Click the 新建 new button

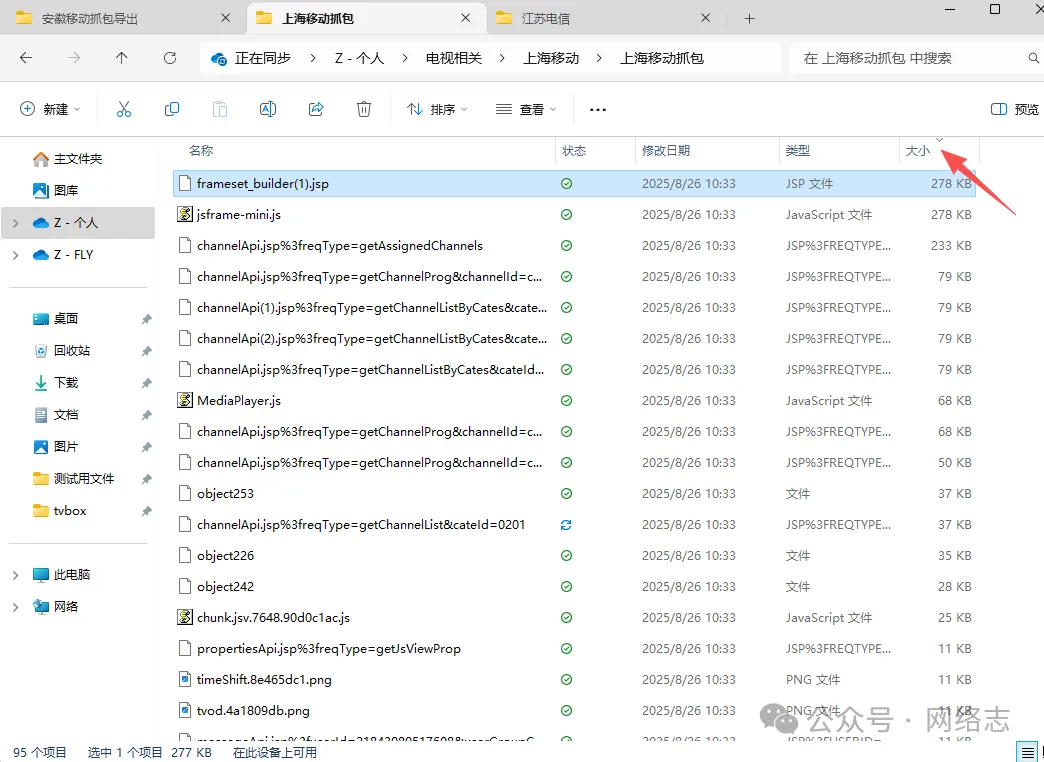[x=50, y=109]
